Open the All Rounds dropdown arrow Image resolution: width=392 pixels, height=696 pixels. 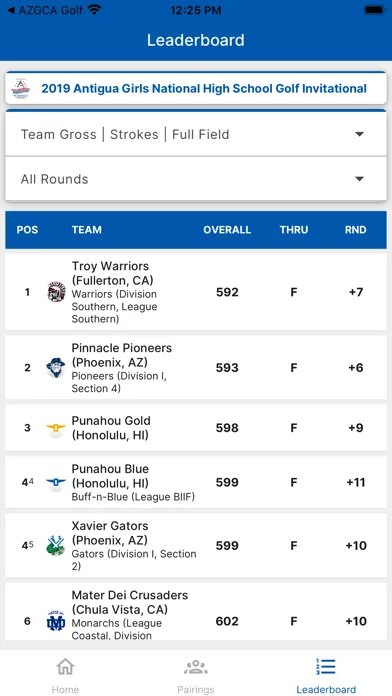tap(360, 179)
